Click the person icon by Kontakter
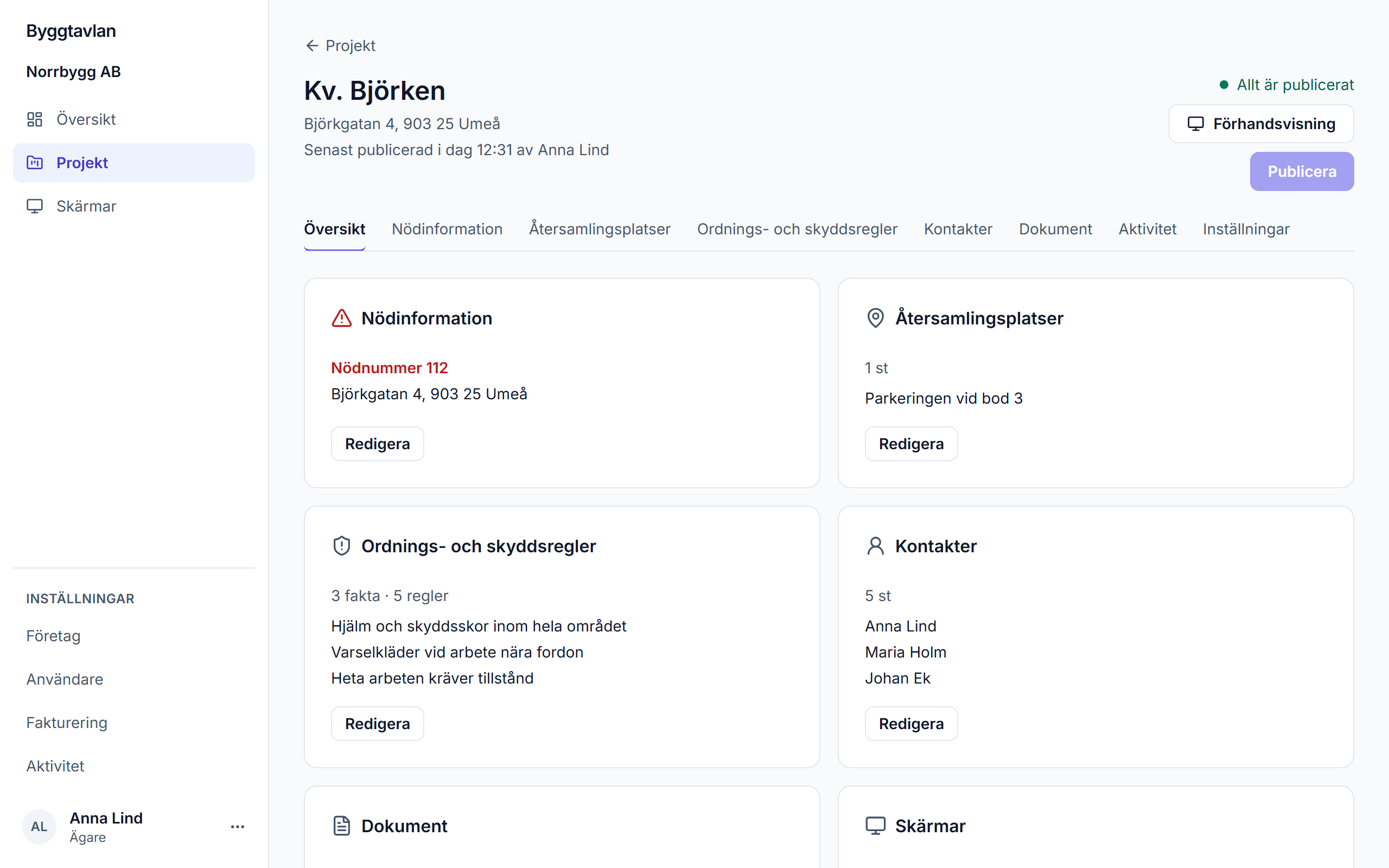The width and height of the screenshot is (1389, 868). click(x=875, y=546)
